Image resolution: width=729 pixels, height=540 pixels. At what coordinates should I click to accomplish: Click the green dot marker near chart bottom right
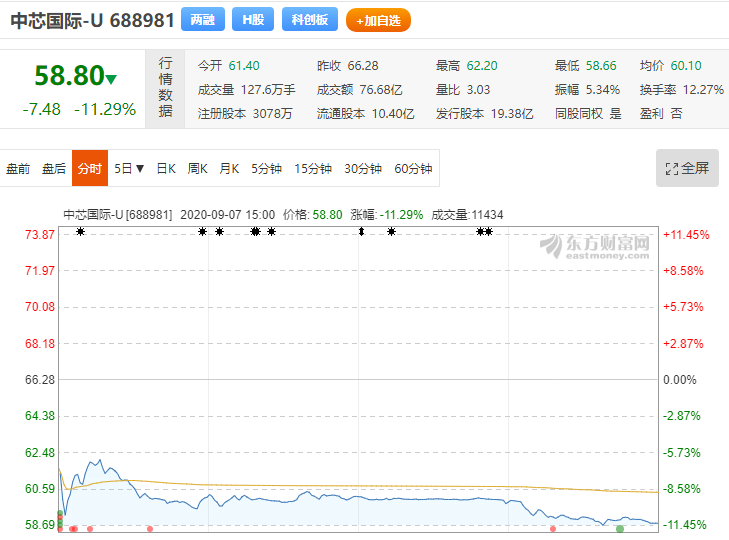point(620,529)
